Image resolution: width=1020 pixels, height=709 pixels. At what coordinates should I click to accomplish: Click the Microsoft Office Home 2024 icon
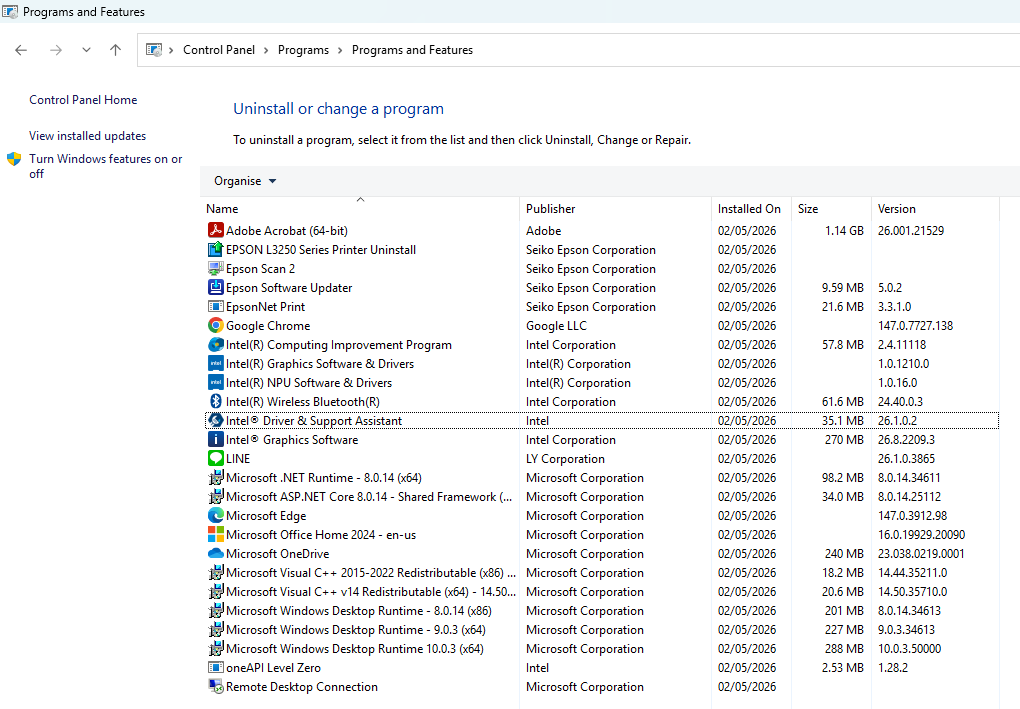coord(215,534)
